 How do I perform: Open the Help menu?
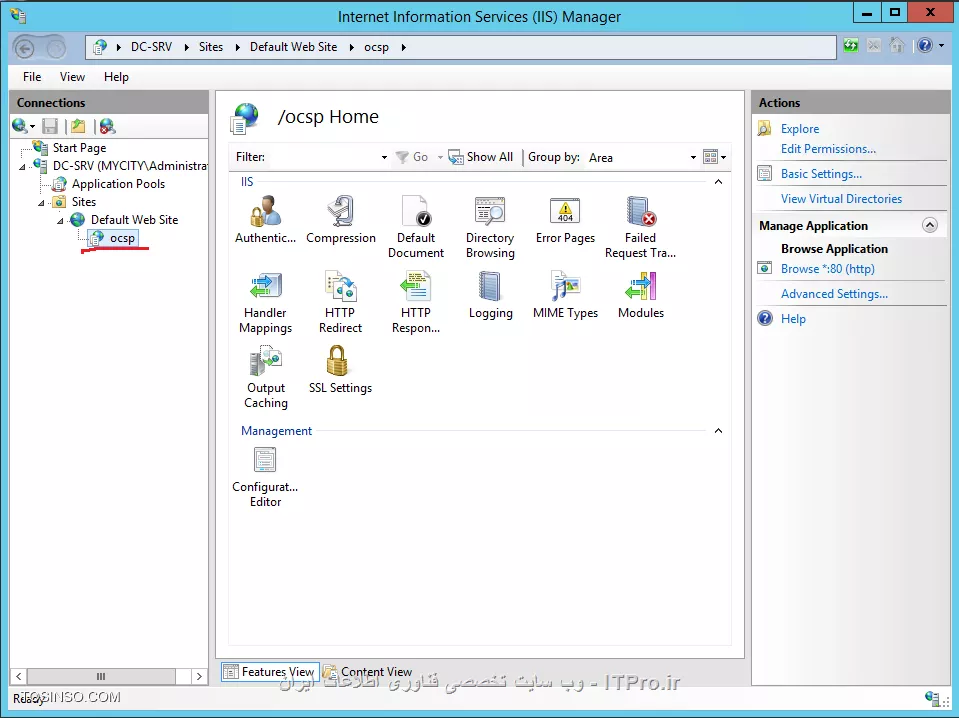[116, 76]
